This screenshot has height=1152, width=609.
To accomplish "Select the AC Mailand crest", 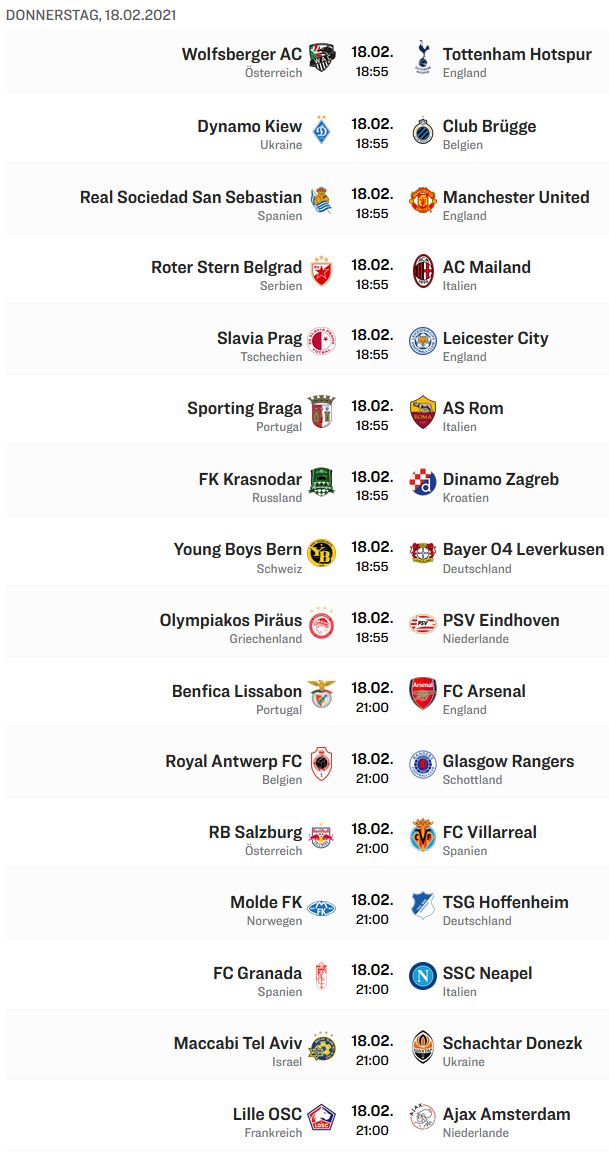I will click(x=422, y=270).
